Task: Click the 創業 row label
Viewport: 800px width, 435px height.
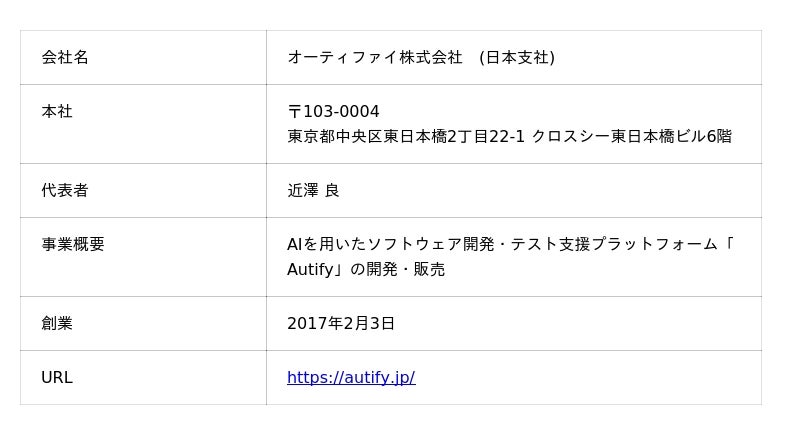Action: (x=57, y=324)
